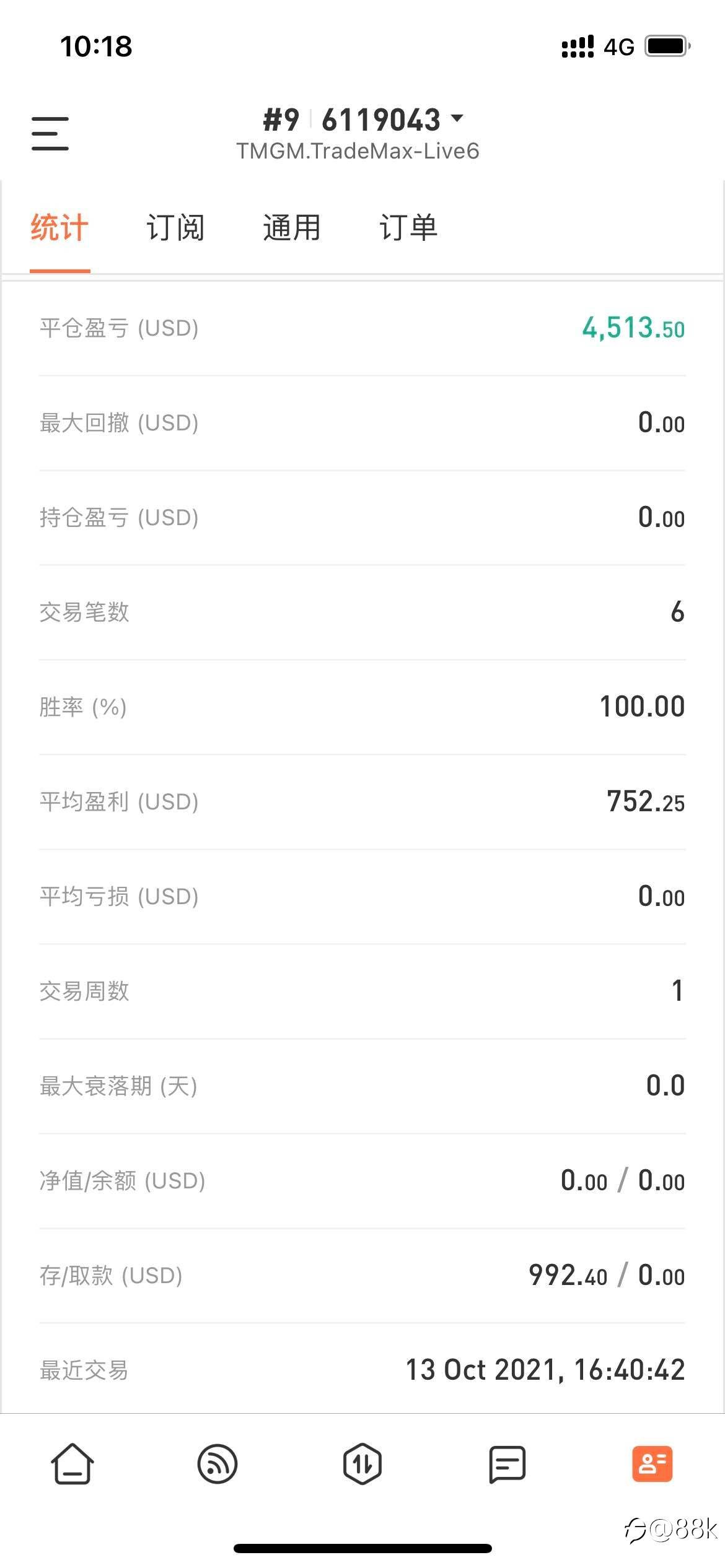Tap the battery icon in status bar
The height and width of the screenshot is (1568, 725).
[x=668, y=46]
